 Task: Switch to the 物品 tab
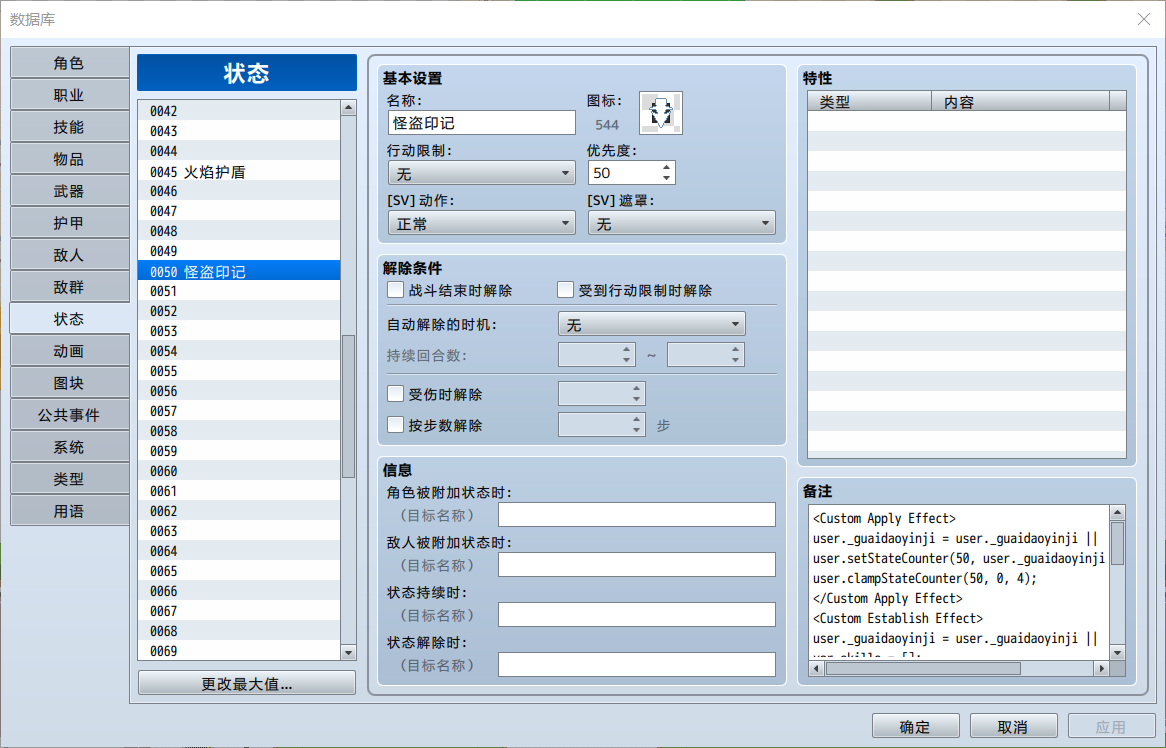click(69, 159)
